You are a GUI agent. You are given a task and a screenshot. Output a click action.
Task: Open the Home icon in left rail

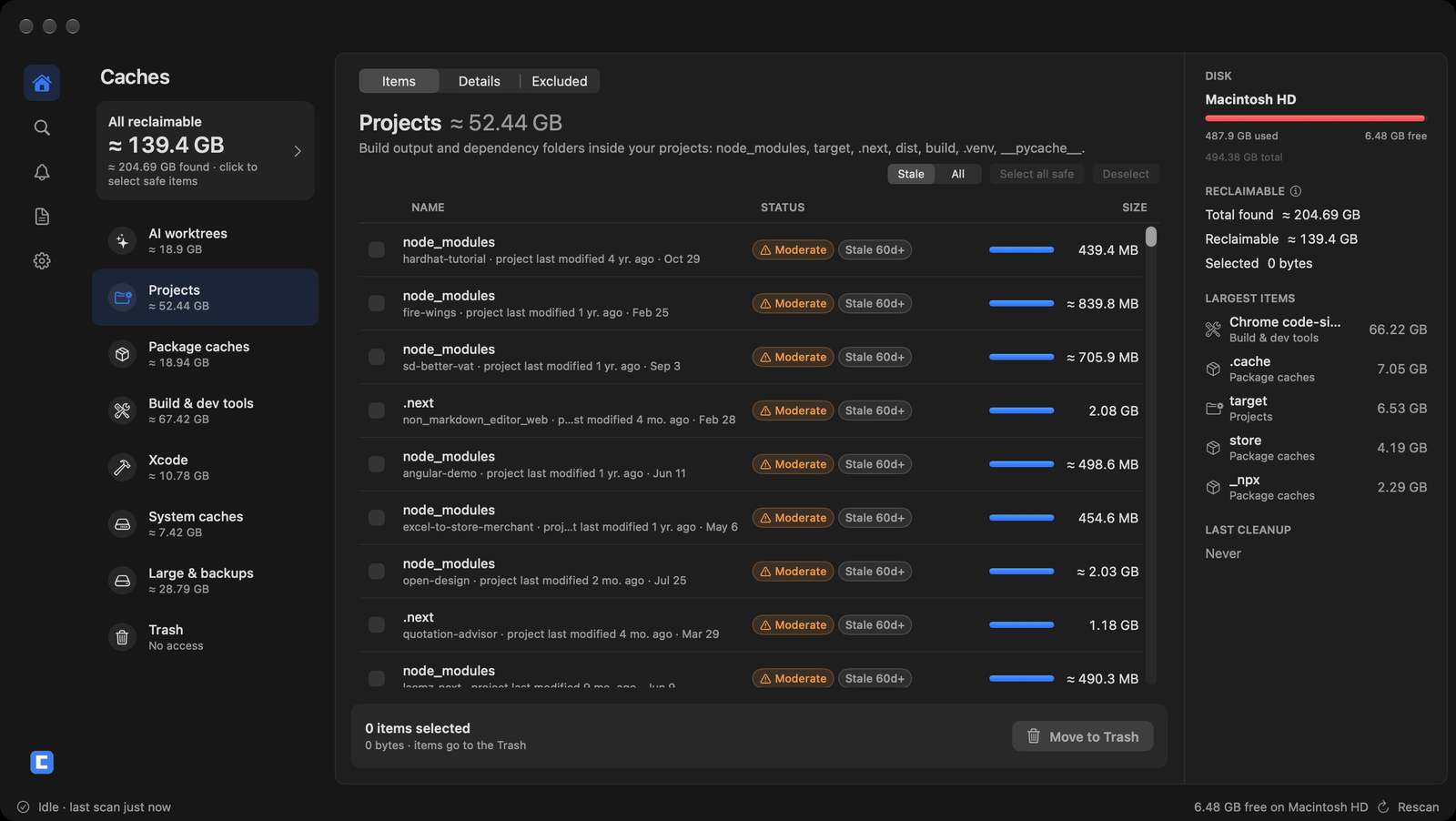click(42, 83)
